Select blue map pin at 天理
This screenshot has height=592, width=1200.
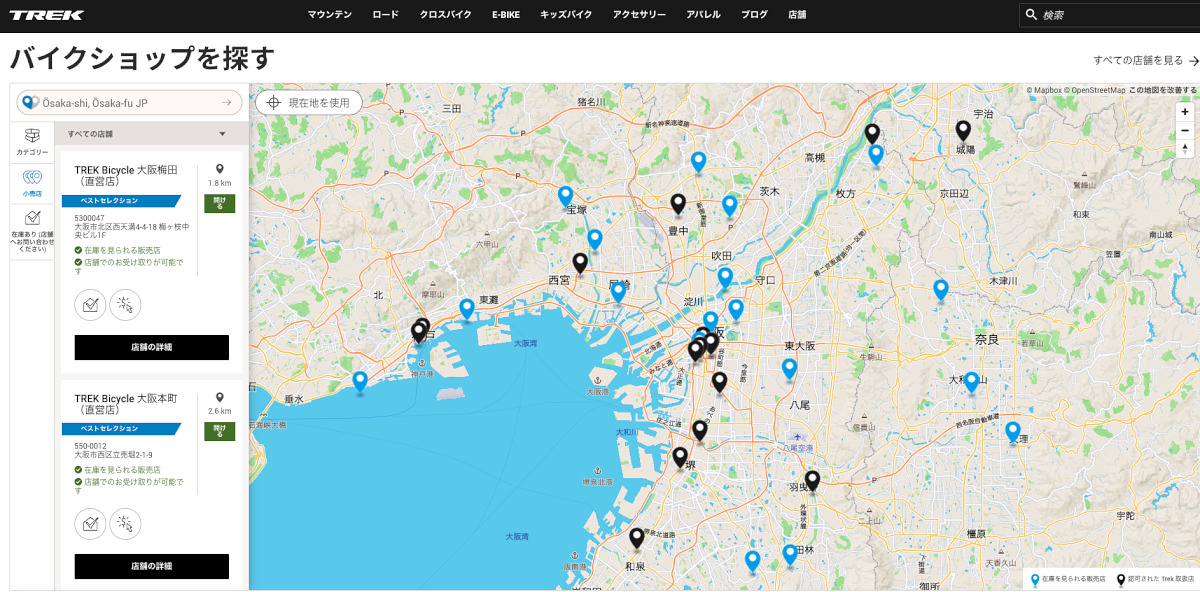tap(1012, 432)
